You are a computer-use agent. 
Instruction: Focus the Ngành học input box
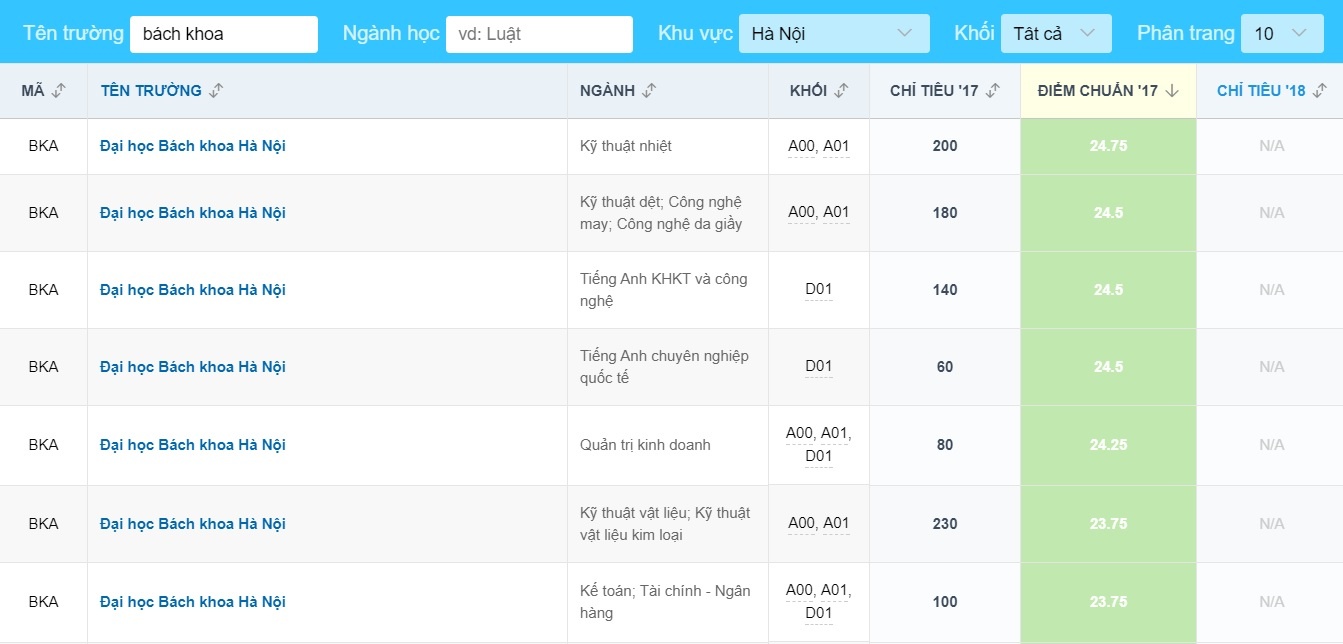(538, 34)
